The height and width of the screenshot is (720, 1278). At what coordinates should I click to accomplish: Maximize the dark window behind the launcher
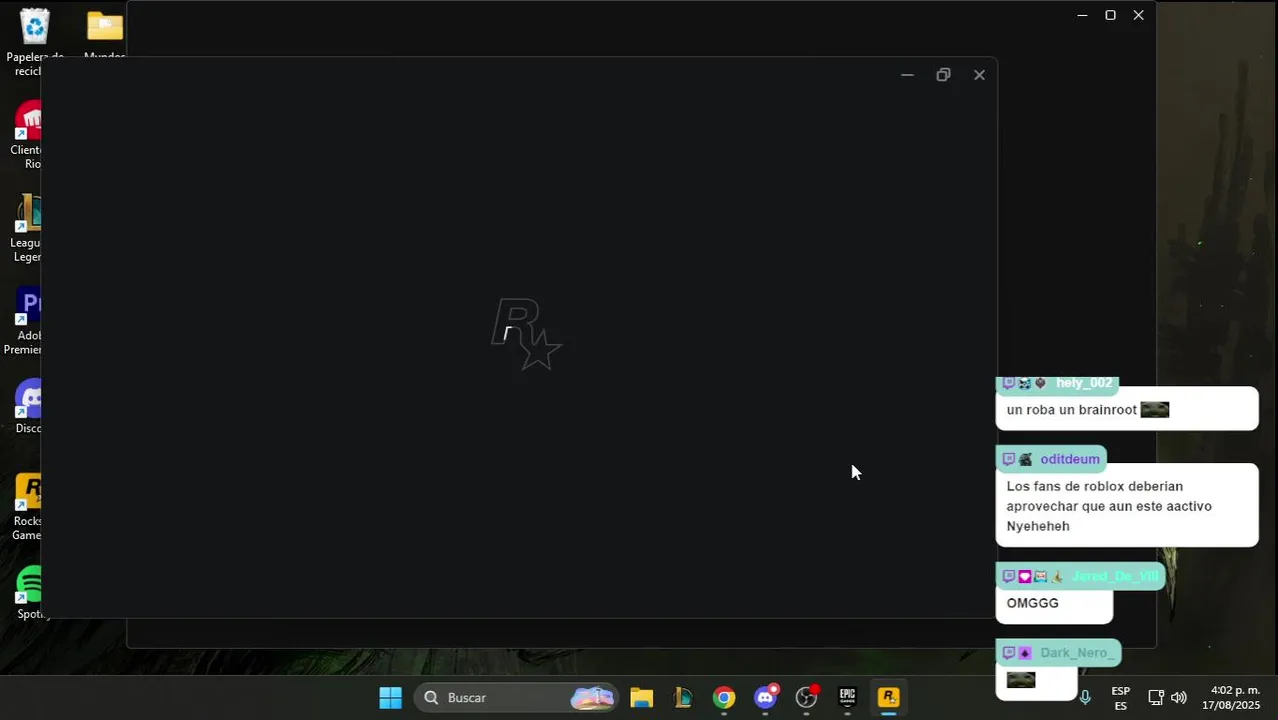1110,15
